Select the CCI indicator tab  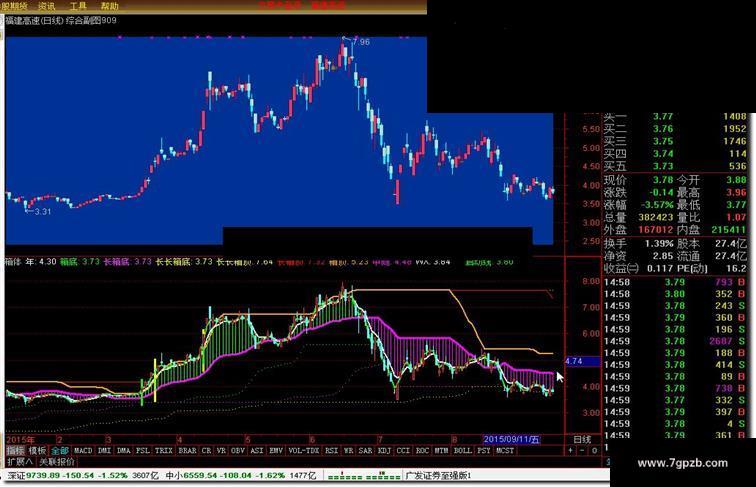pos(403,451)
